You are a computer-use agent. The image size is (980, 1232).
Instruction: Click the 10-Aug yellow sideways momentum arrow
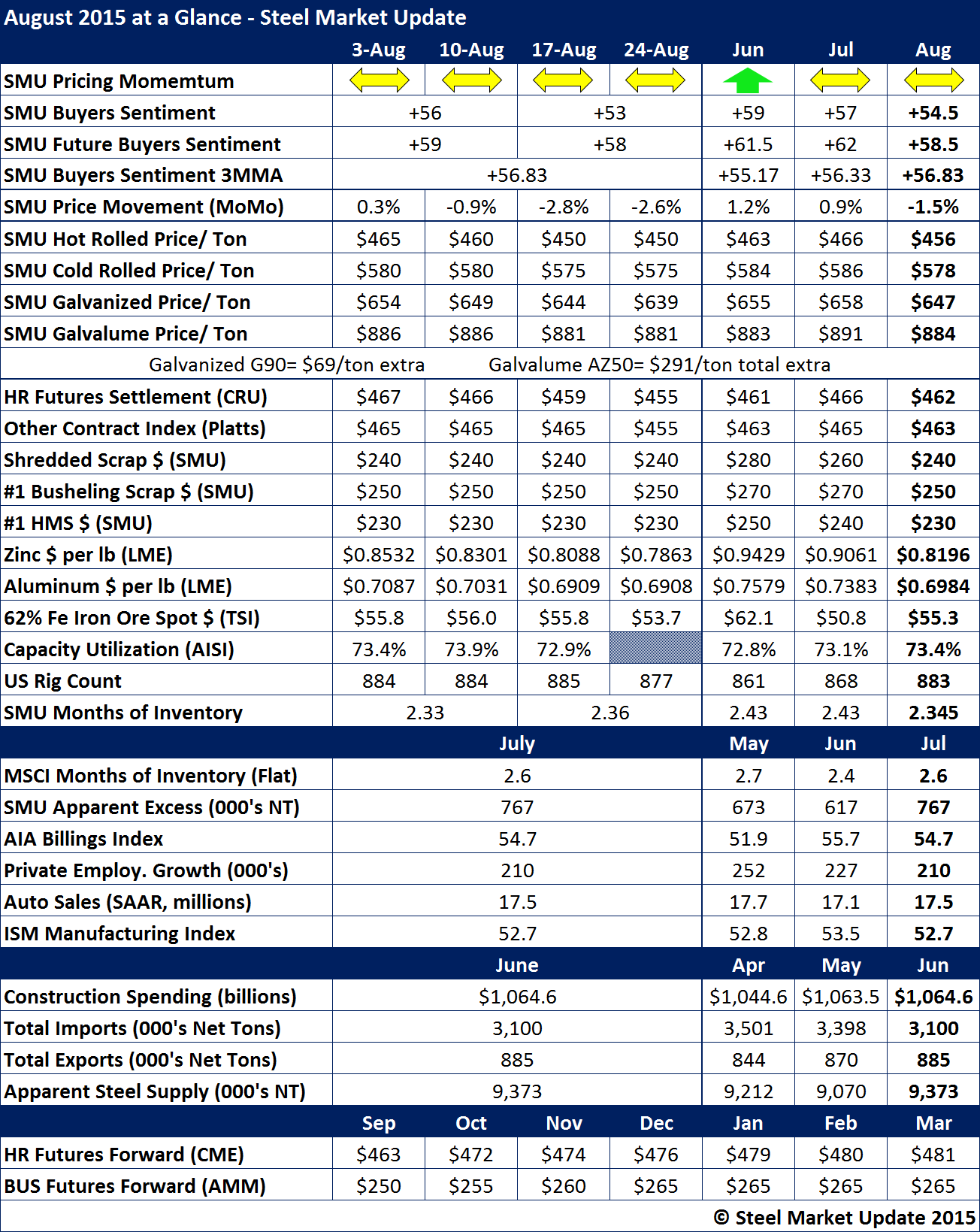click(x=471, y=80)
